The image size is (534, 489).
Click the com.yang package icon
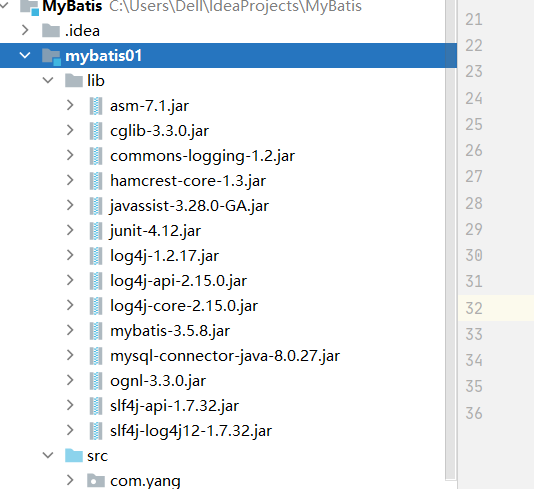pyautogui.click(x=96, y=480)
